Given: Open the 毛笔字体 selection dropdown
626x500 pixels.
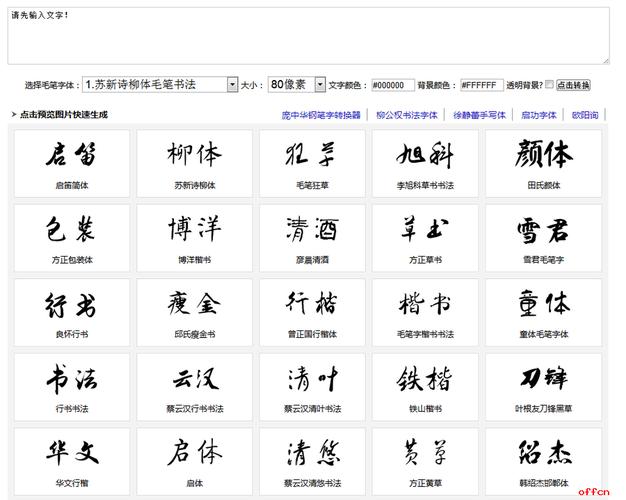Looking at the screenshot, I should (160, 85).
